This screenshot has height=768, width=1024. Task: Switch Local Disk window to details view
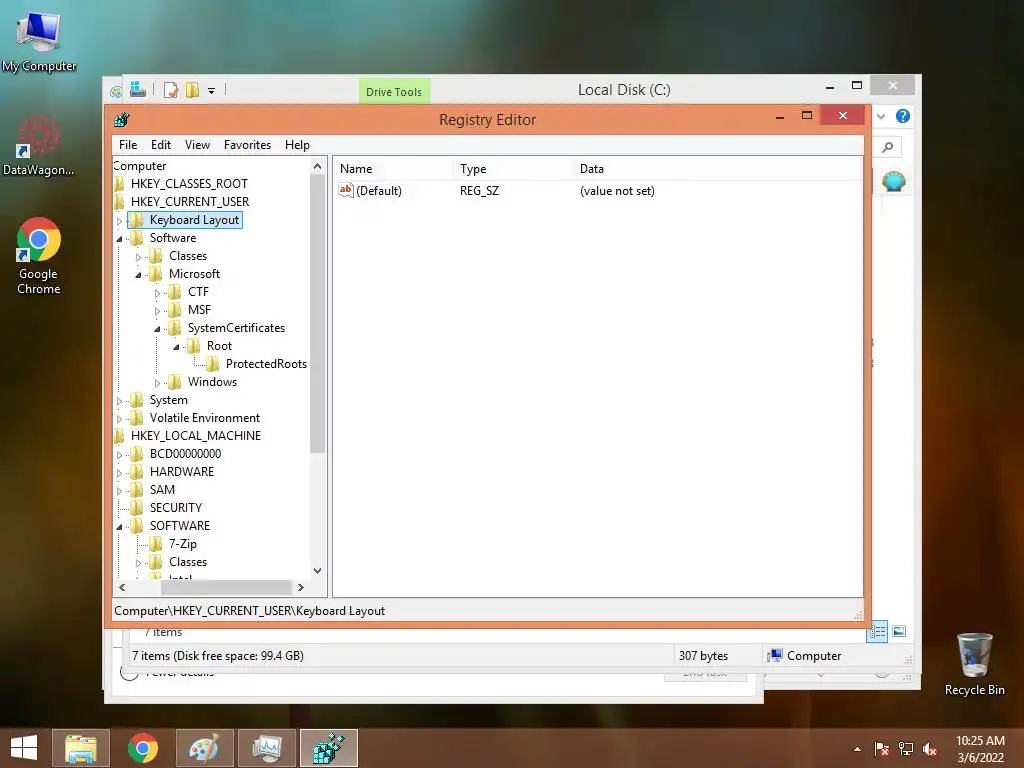pyautogui.click(x=877, y=631)
